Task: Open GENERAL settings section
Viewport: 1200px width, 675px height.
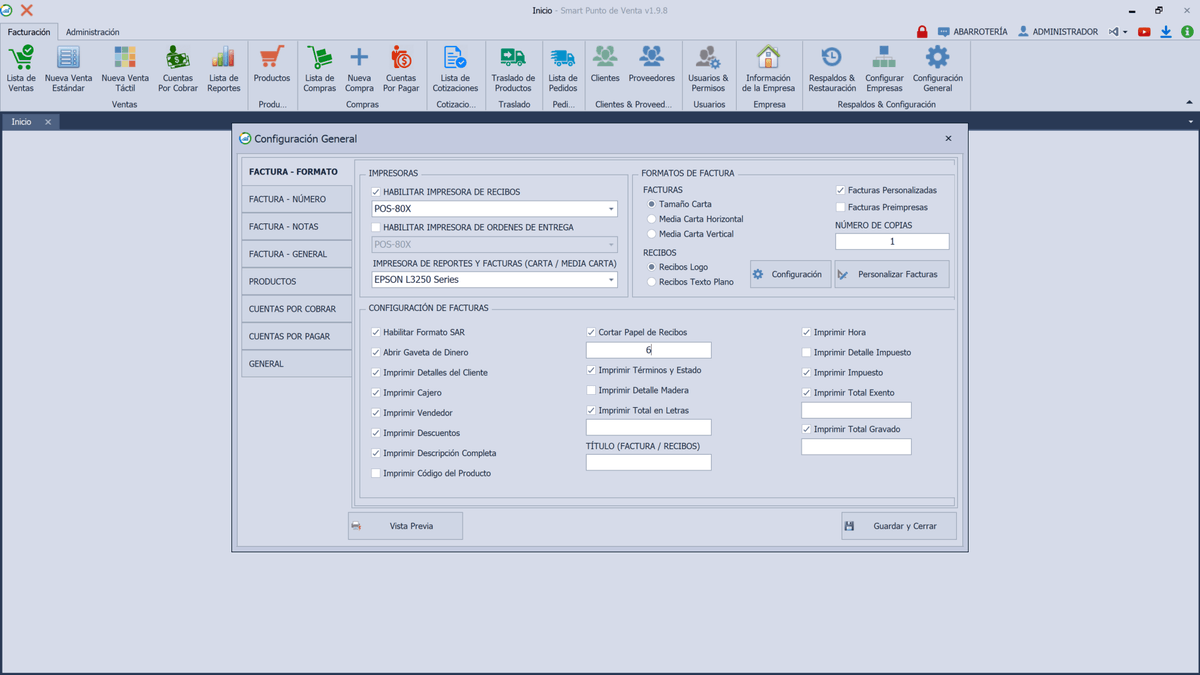Action: [x=296, y=364]
